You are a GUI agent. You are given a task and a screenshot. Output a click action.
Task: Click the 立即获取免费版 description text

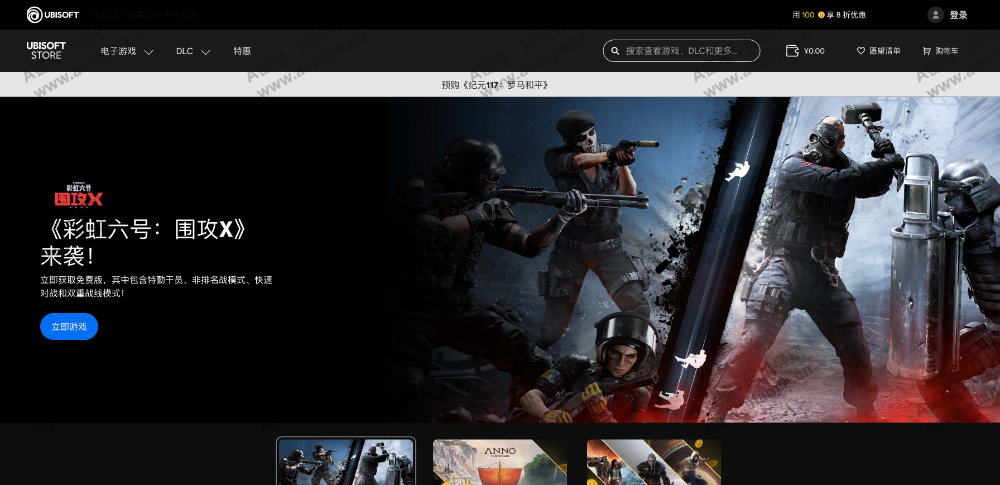(156, 287)
